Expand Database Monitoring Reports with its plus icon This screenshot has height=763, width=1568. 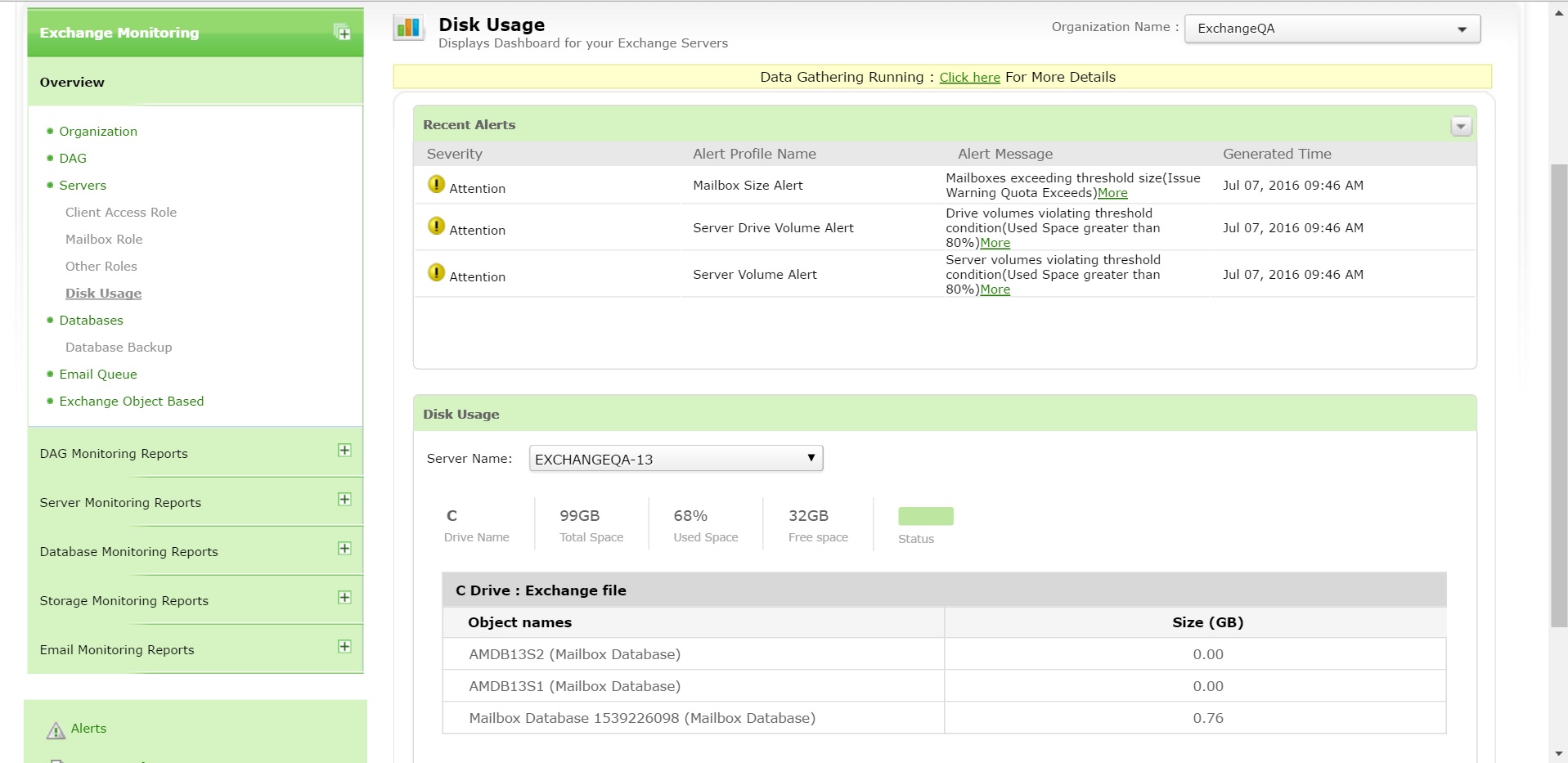tap(344, 549)
